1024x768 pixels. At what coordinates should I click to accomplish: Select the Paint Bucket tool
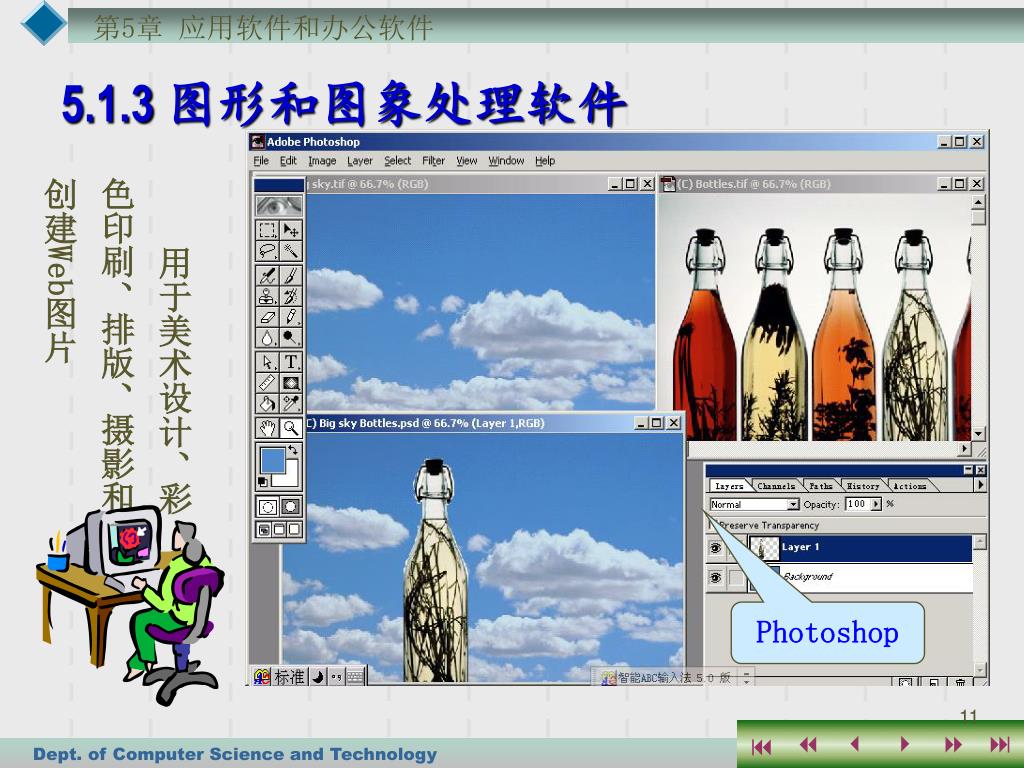click(267, 404)
